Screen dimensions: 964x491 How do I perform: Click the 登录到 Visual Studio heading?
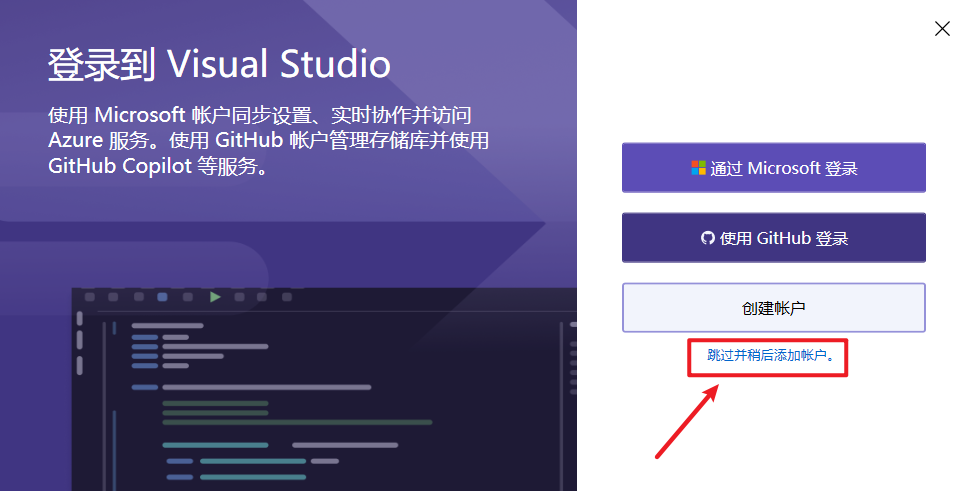(219, 65)
